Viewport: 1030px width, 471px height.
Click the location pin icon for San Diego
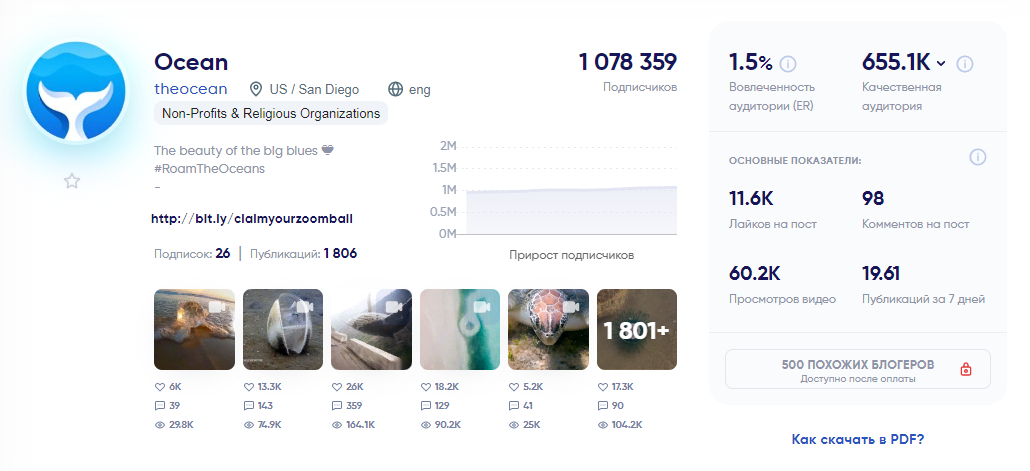click(256, 89)
